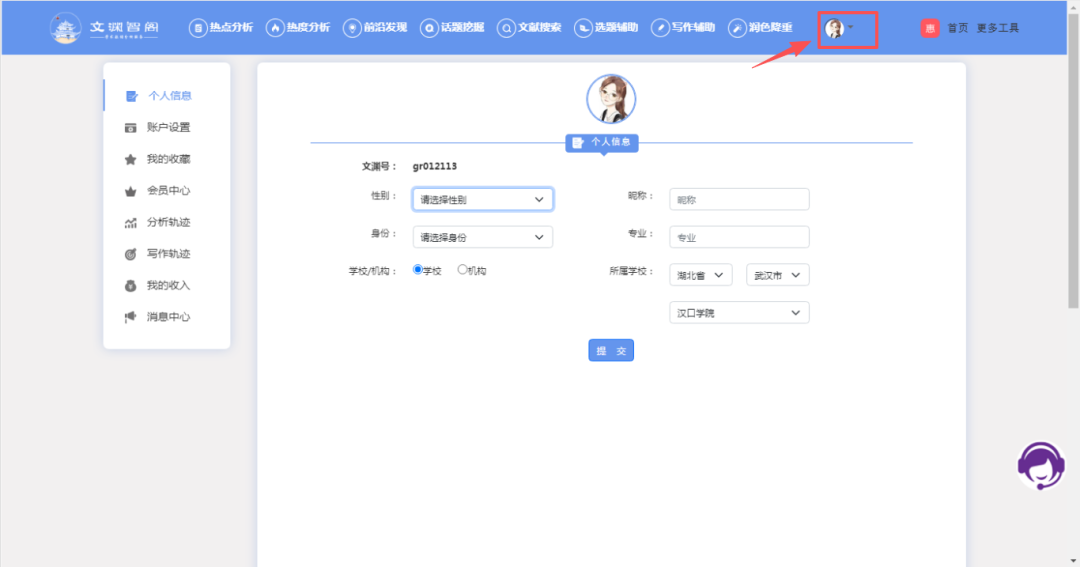Open 写作辅助 pen icon tool
This screenshot has height=567, width=1080.
pyautogui.click(x=660, y=28)
